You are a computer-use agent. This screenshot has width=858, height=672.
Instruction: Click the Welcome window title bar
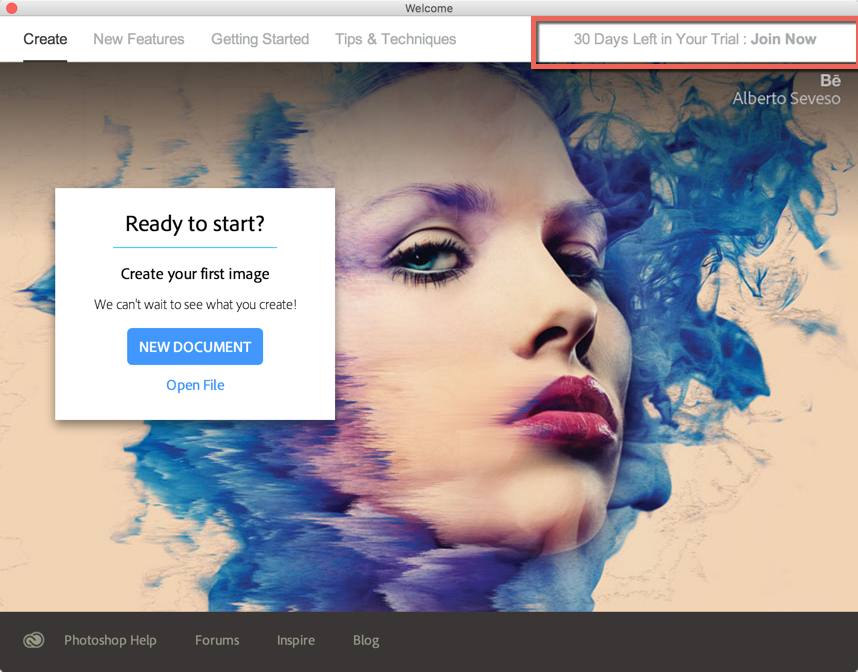(429, 8)
